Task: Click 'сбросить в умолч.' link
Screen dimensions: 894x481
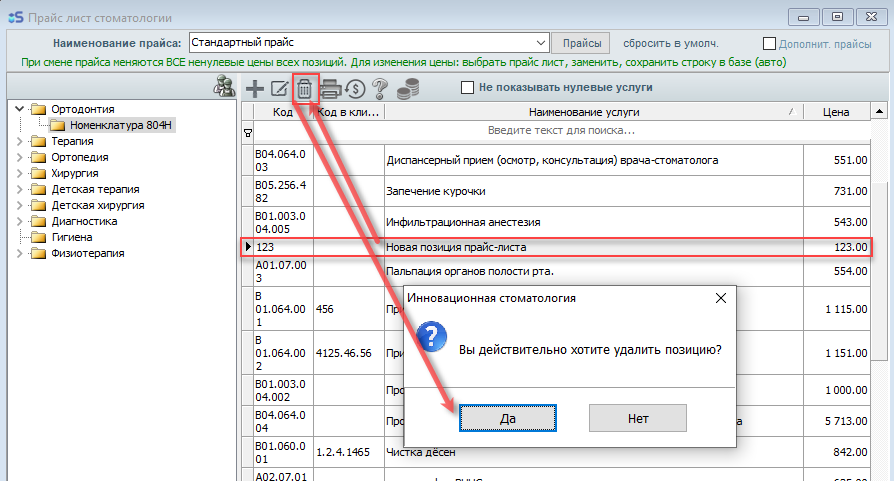Action: click(670, 44)
